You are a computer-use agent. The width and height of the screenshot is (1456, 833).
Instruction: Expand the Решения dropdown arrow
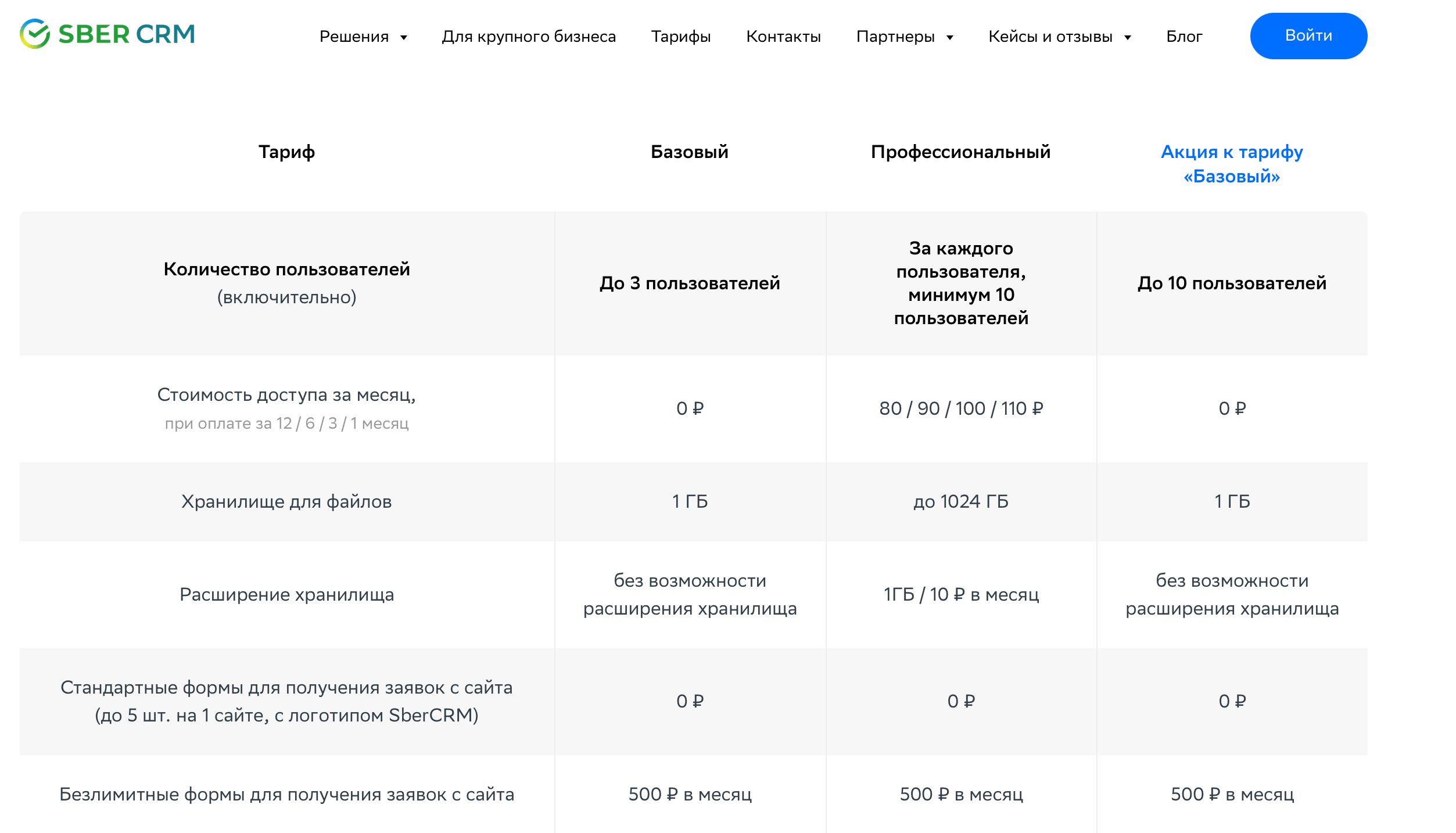(x=404, y=38)
